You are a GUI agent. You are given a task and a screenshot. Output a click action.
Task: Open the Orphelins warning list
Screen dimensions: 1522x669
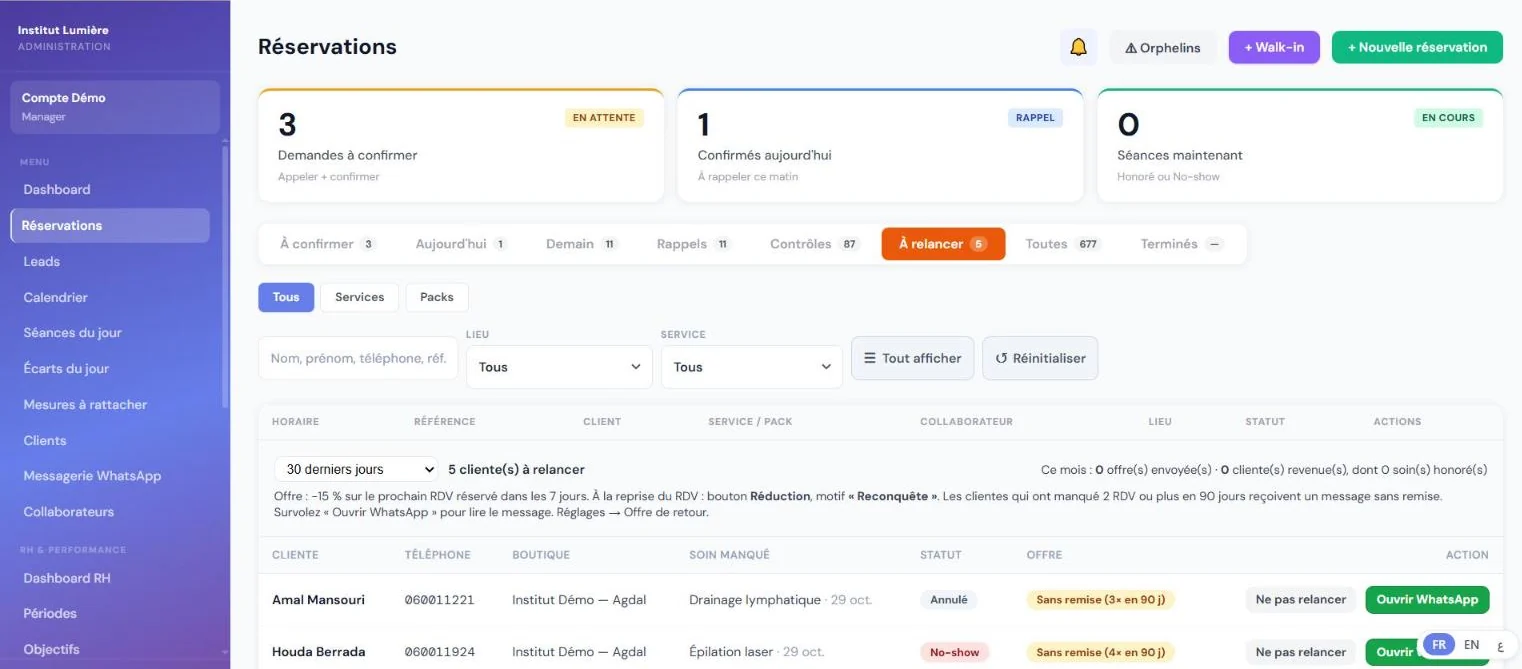click(1163, 47)
